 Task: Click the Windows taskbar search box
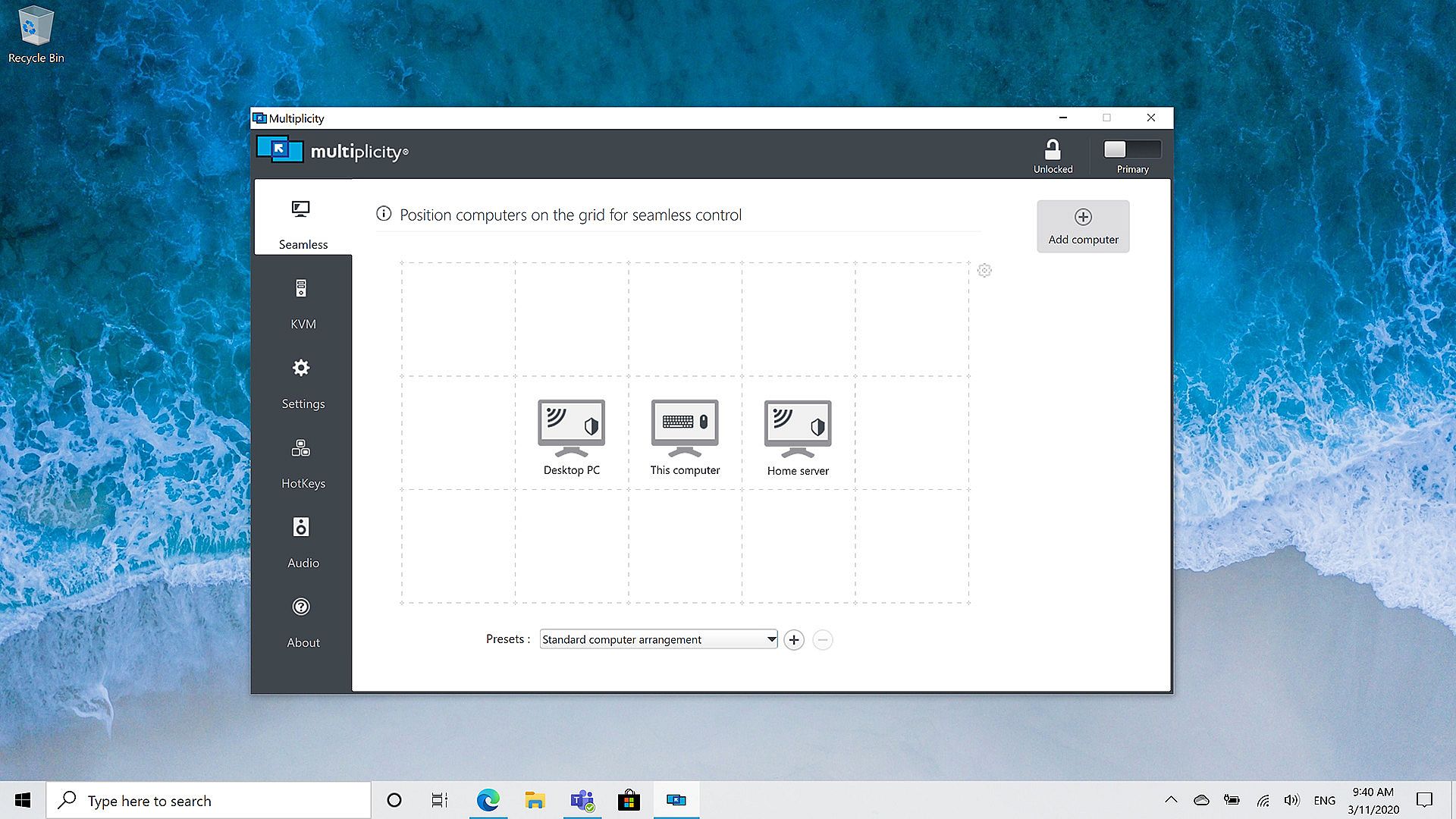[209, 801]
